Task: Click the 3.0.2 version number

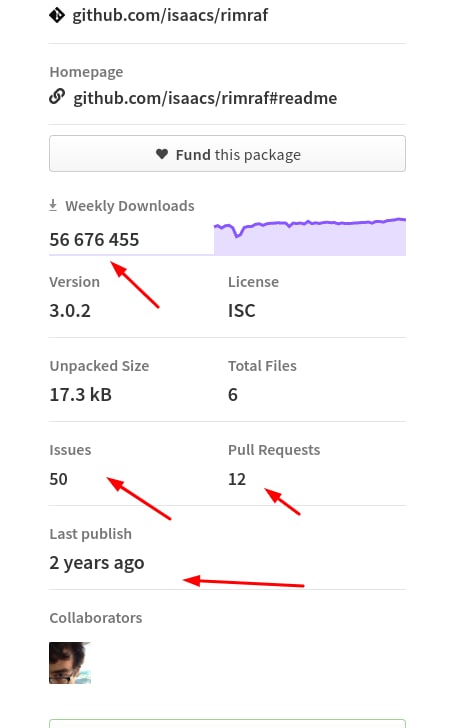Action: [x=70, y=311]
